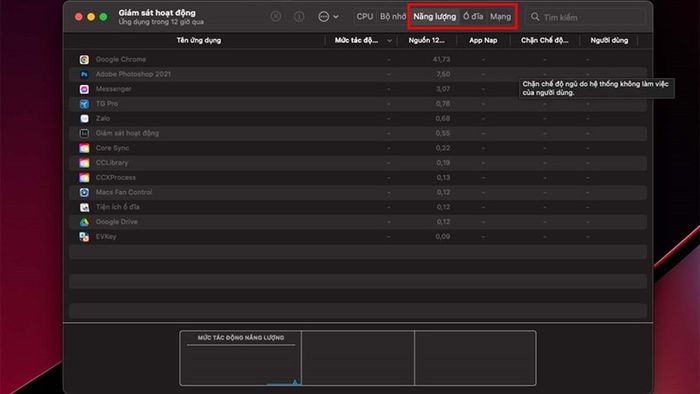The image size is (700, 394).
Task: Select the Zalo row name
Action: point(103,118)
